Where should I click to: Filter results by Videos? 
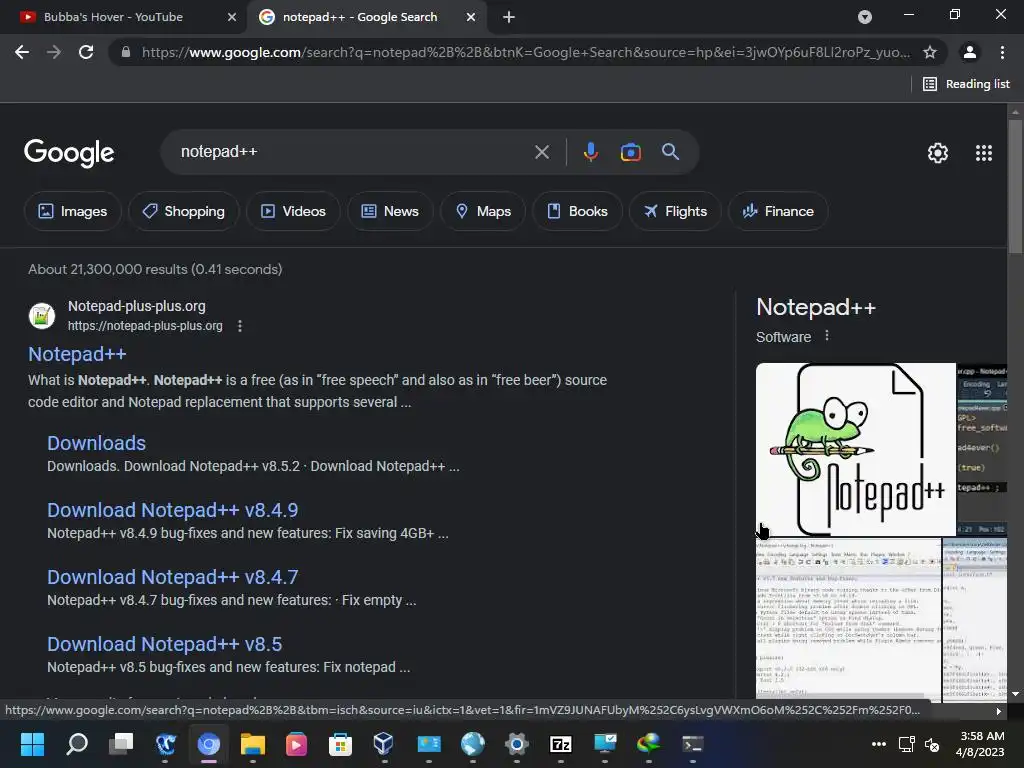(x=293, y=211)
